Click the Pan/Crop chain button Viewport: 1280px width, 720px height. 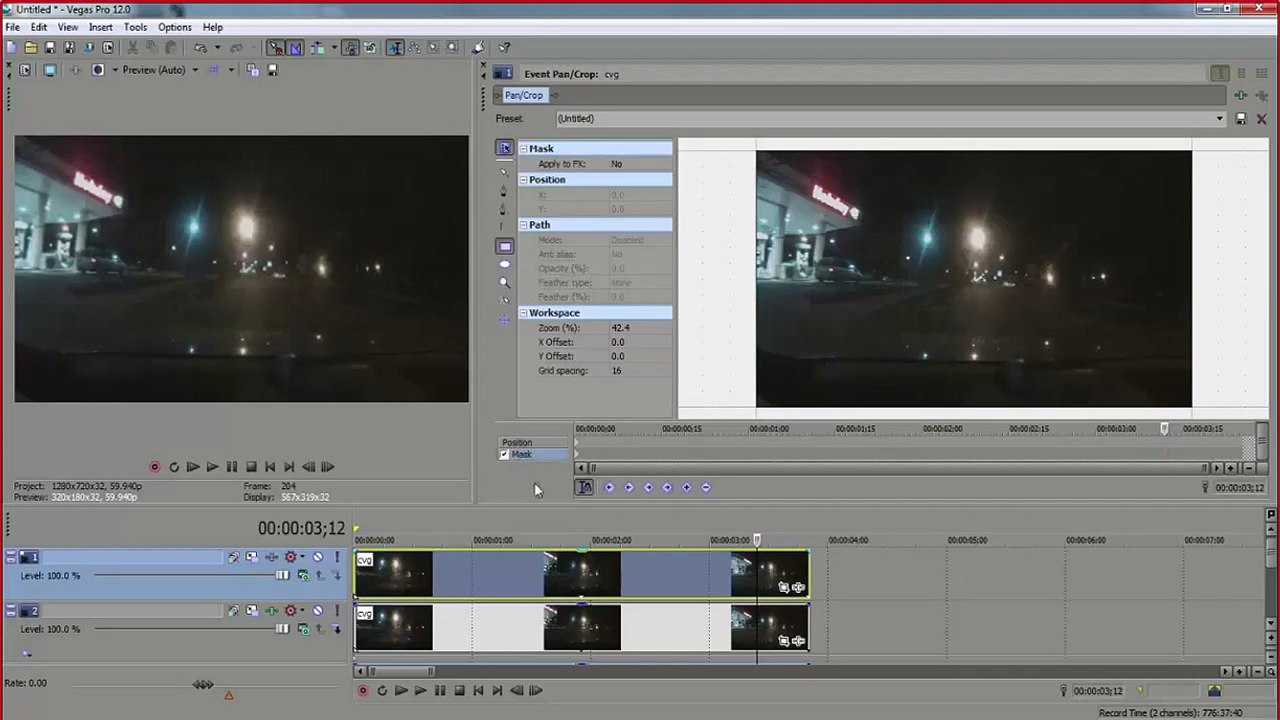(x=524, y=96)
